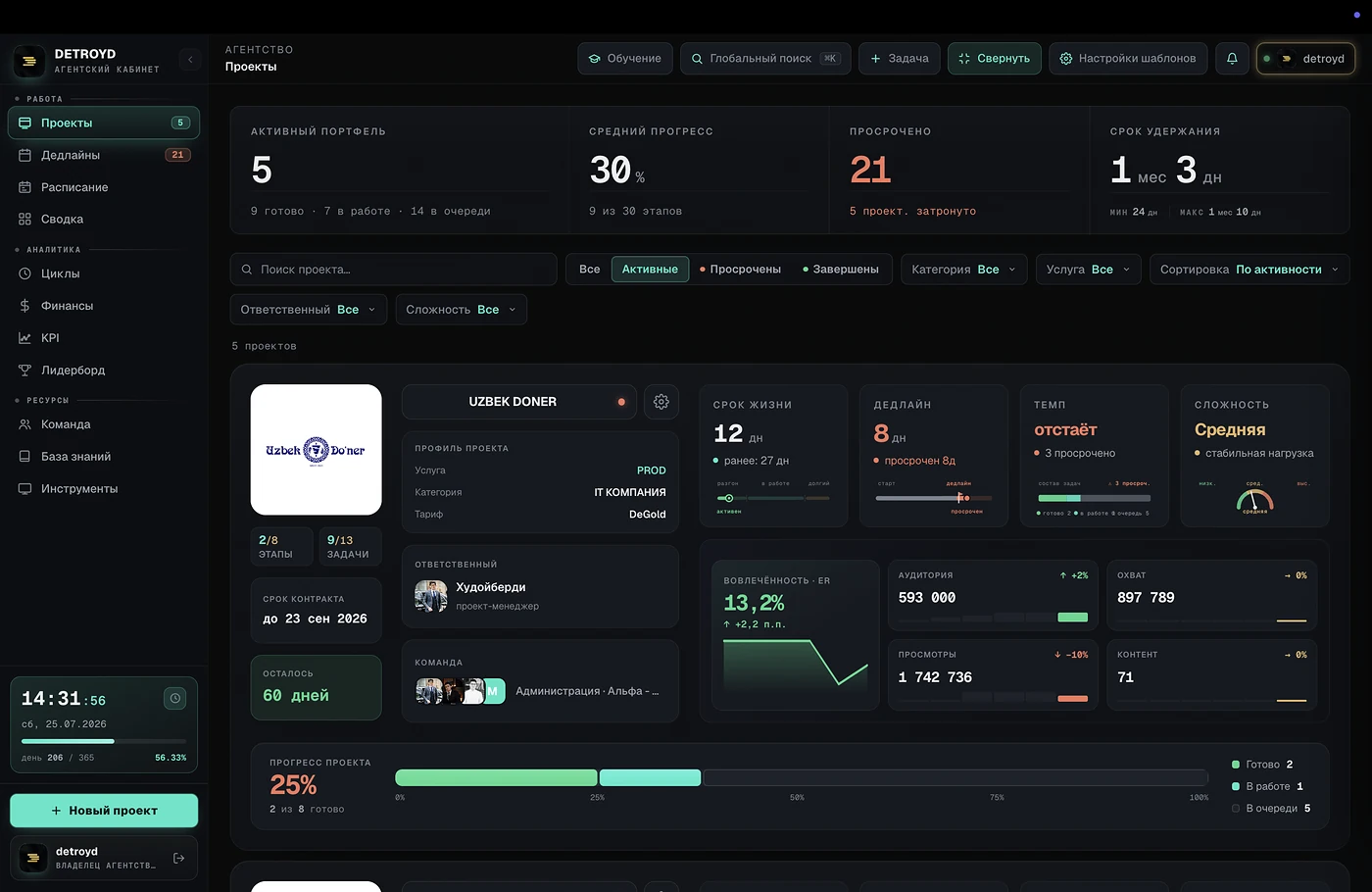Open База знаний
The width and height of the screenshot is (1372, 892).
[x=104, y=457]
